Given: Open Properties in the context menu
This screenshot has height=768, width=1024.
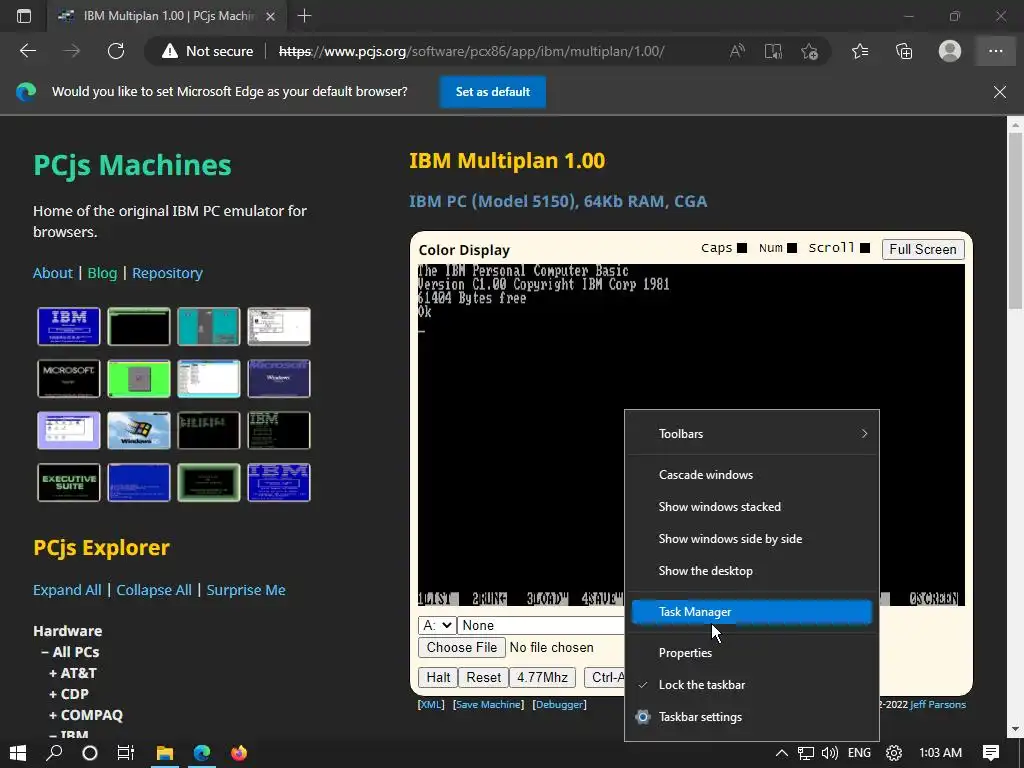Looking at the screenshot, I should click(x=752, y=653).
